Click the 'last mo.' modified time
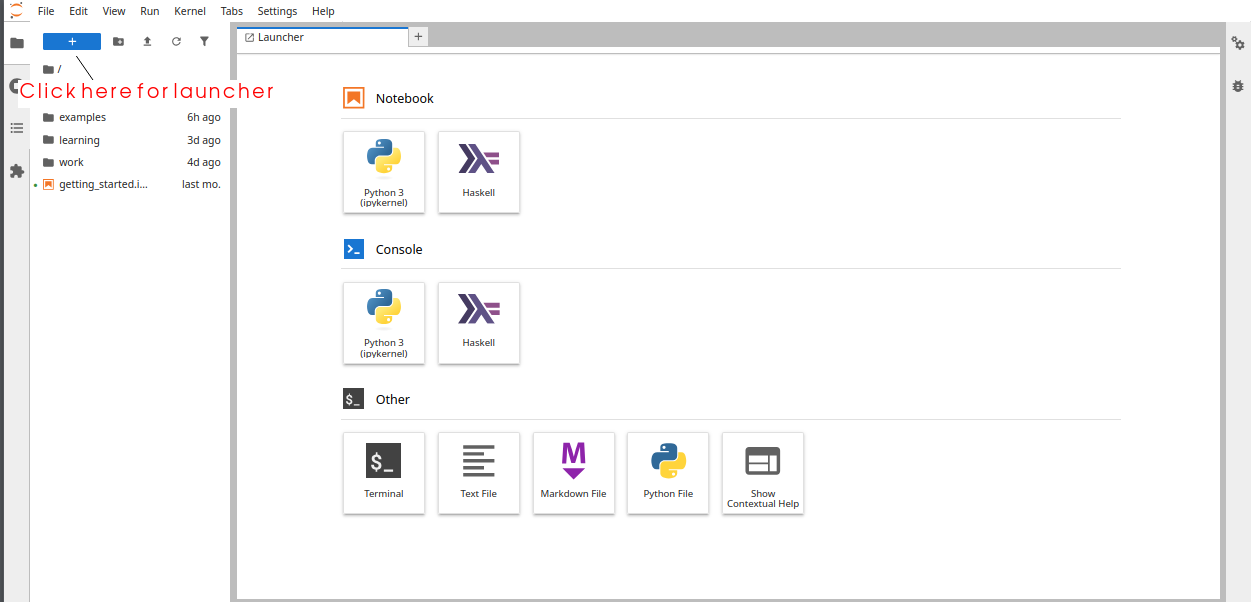 pos(201,184)
